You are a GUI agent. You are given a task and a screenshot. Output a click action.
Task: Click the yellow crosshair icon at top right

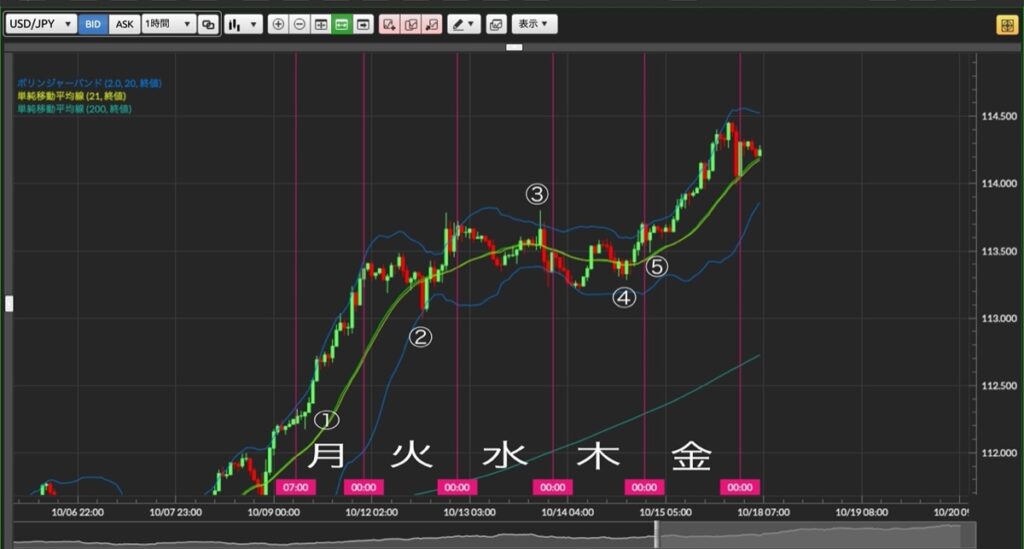(1006, 25)
